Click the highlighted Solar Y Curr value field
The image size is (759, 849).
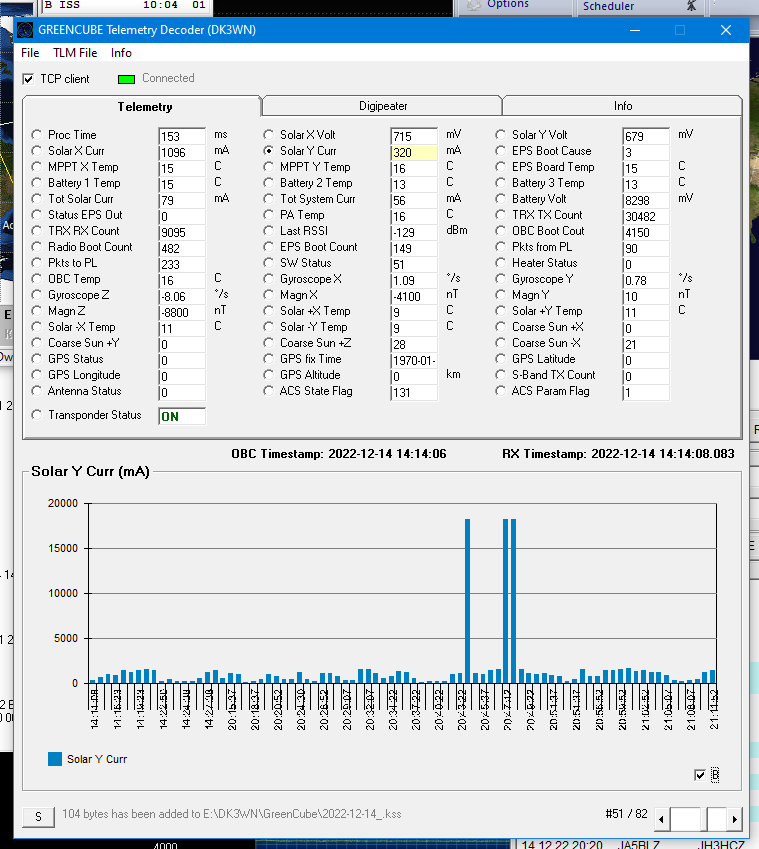[x=414, y=153]
